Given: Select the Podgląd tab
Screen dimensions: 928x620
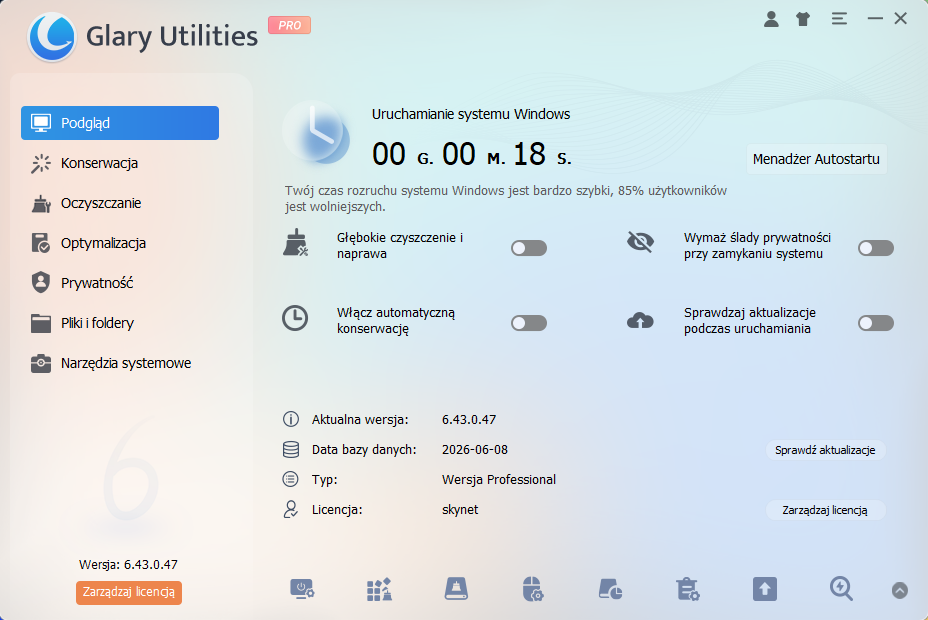Looking at the screenshot, I should coord(120,123).
